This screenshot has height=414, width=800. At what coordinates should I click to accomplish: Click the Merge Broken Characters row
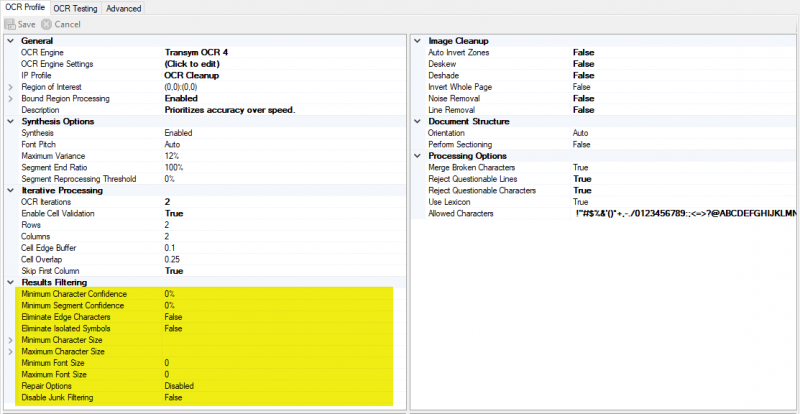pos(611,167)
